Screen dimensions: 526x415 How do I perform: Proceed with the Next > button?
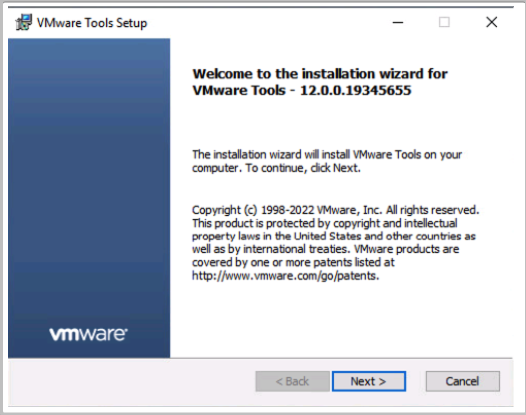tap(369, 381)
